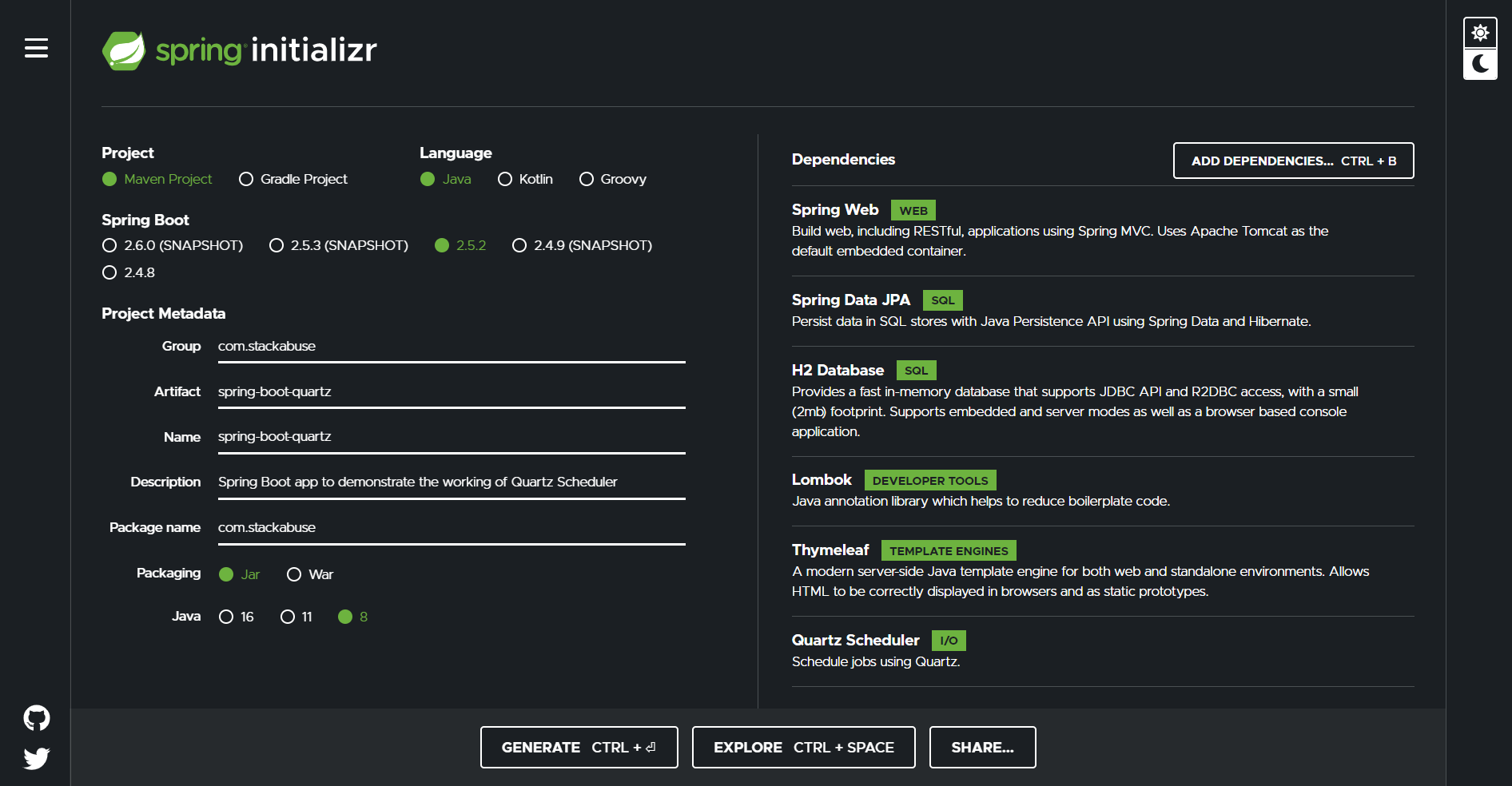Switch to light theme with the sun icon

pyautogui.click(x=1480, y=33)
